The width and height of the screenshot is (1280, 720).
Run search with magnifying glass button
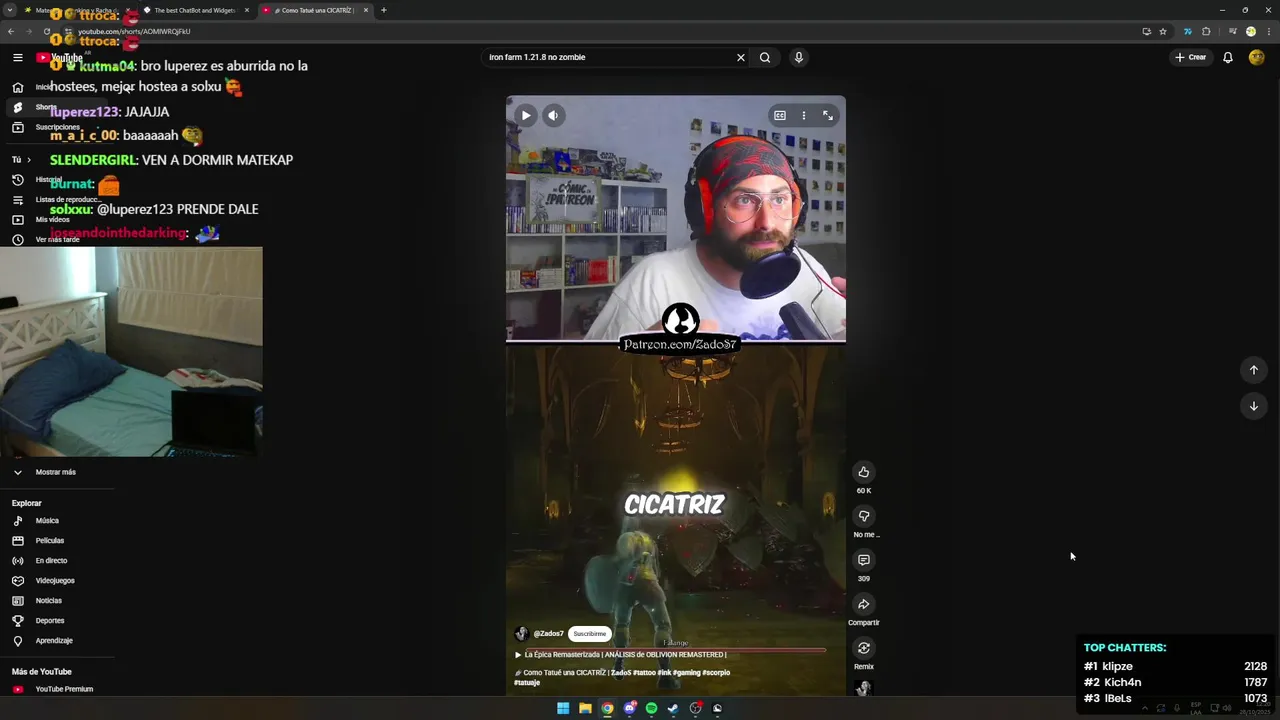[x=765, y=57]
